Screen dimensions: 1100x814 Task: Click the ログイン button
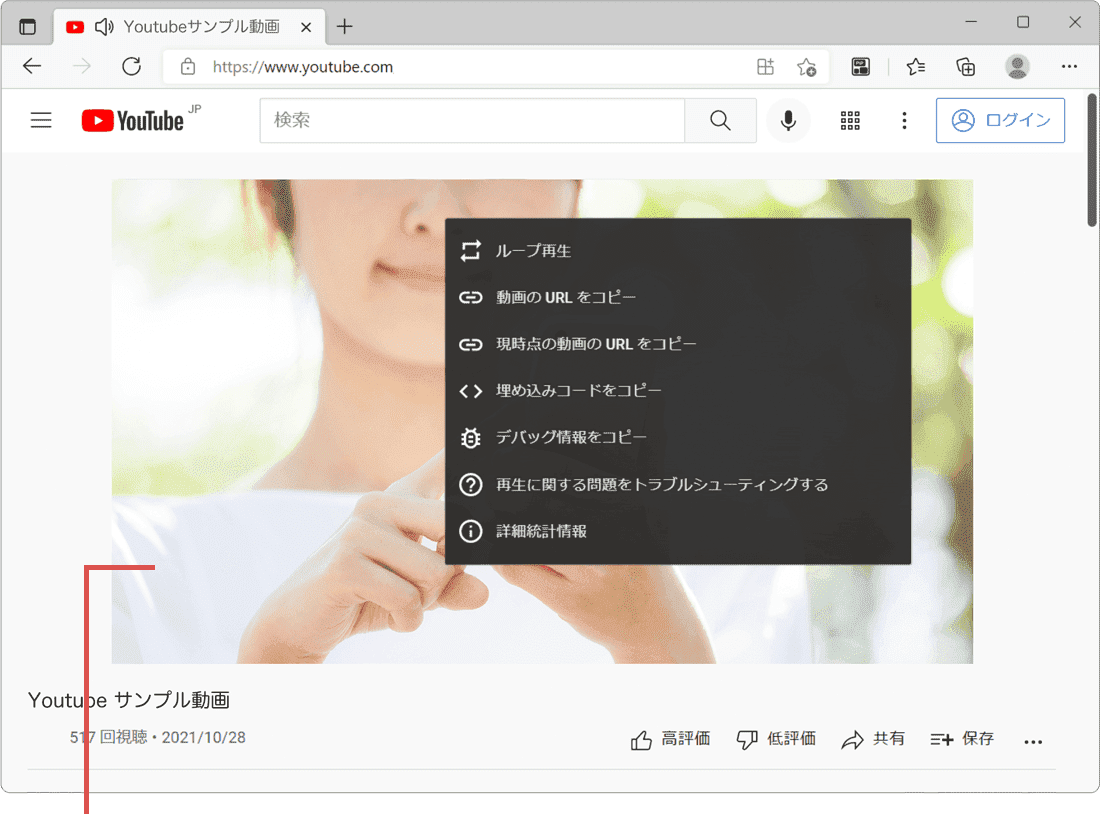pos(1000,120)
